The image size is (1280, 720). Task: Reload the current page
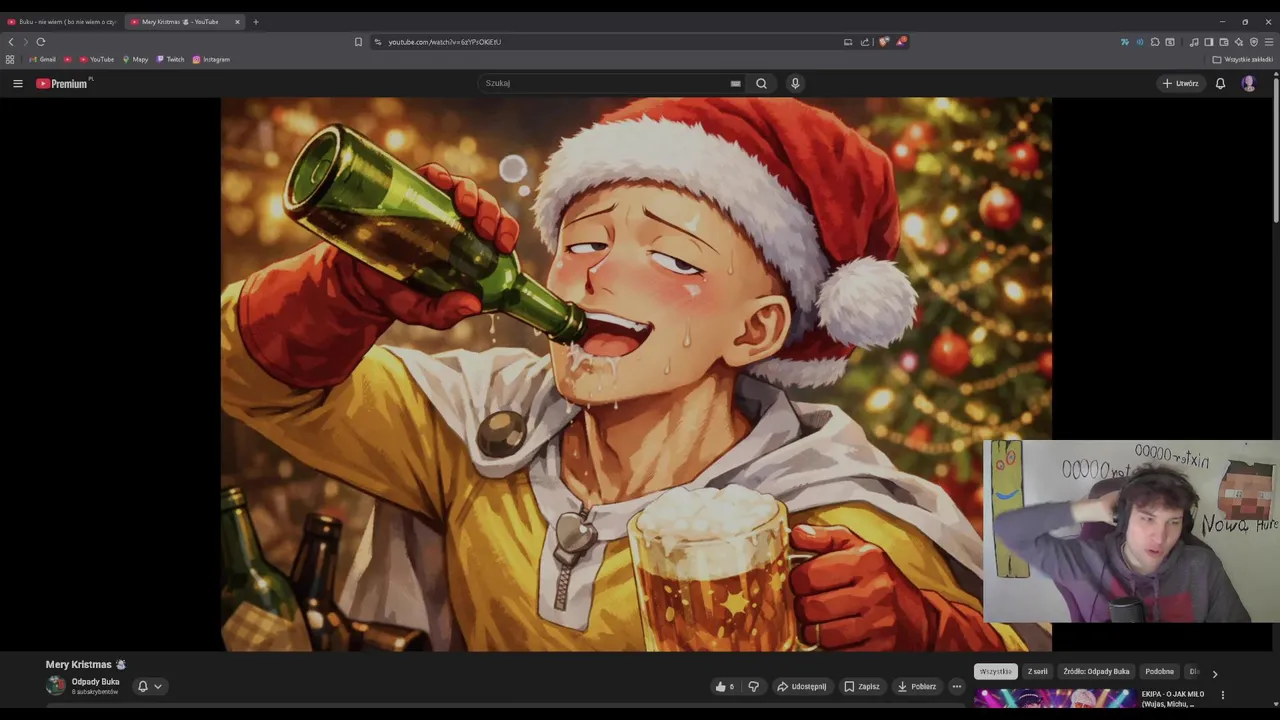[x=41, y=42]
